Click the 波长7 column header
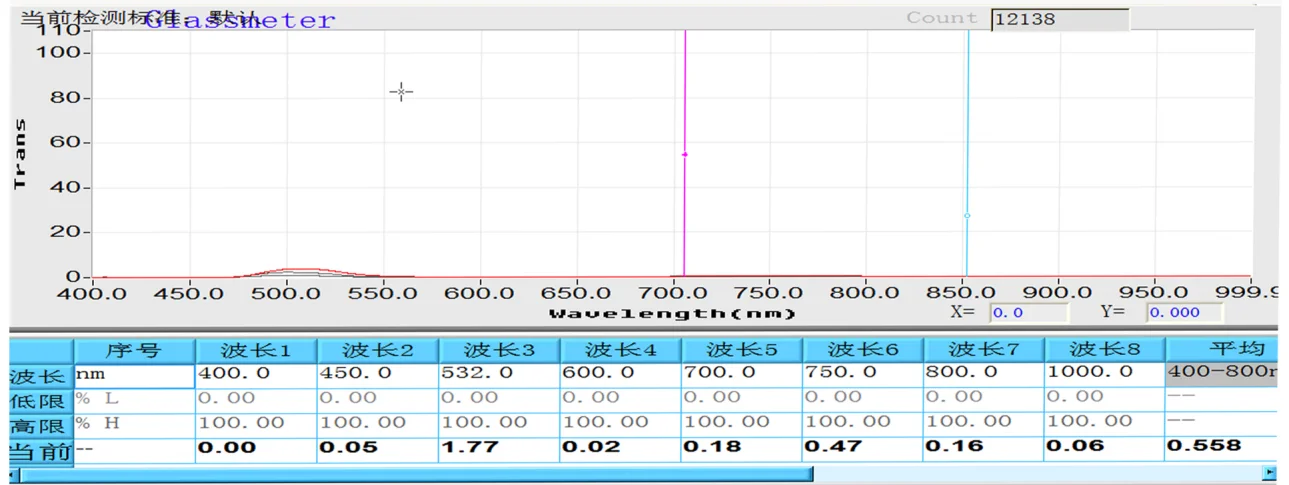The width and height of the screenshot is (1289, 485). [x=984, y=350]
